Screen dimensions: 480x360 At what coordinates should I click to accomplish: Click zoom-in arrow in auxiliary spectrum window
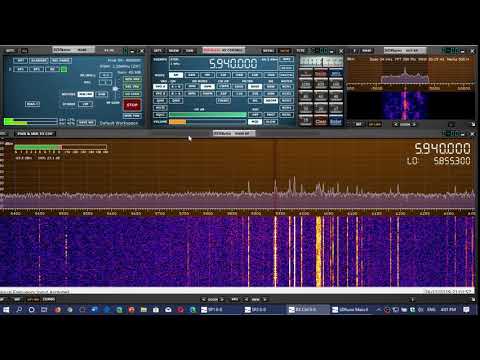414,124
